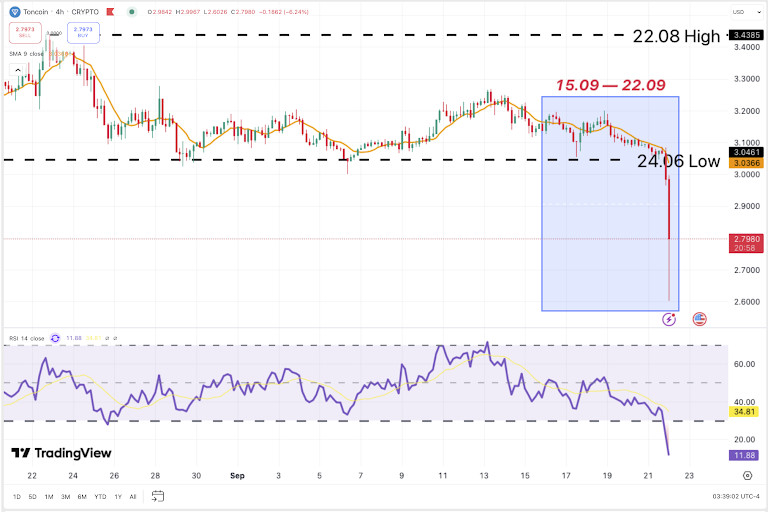Screen dimensions: 768x512
Task: Click the yellow 34.81 RSI MA label
Action: tap(744, 412)
